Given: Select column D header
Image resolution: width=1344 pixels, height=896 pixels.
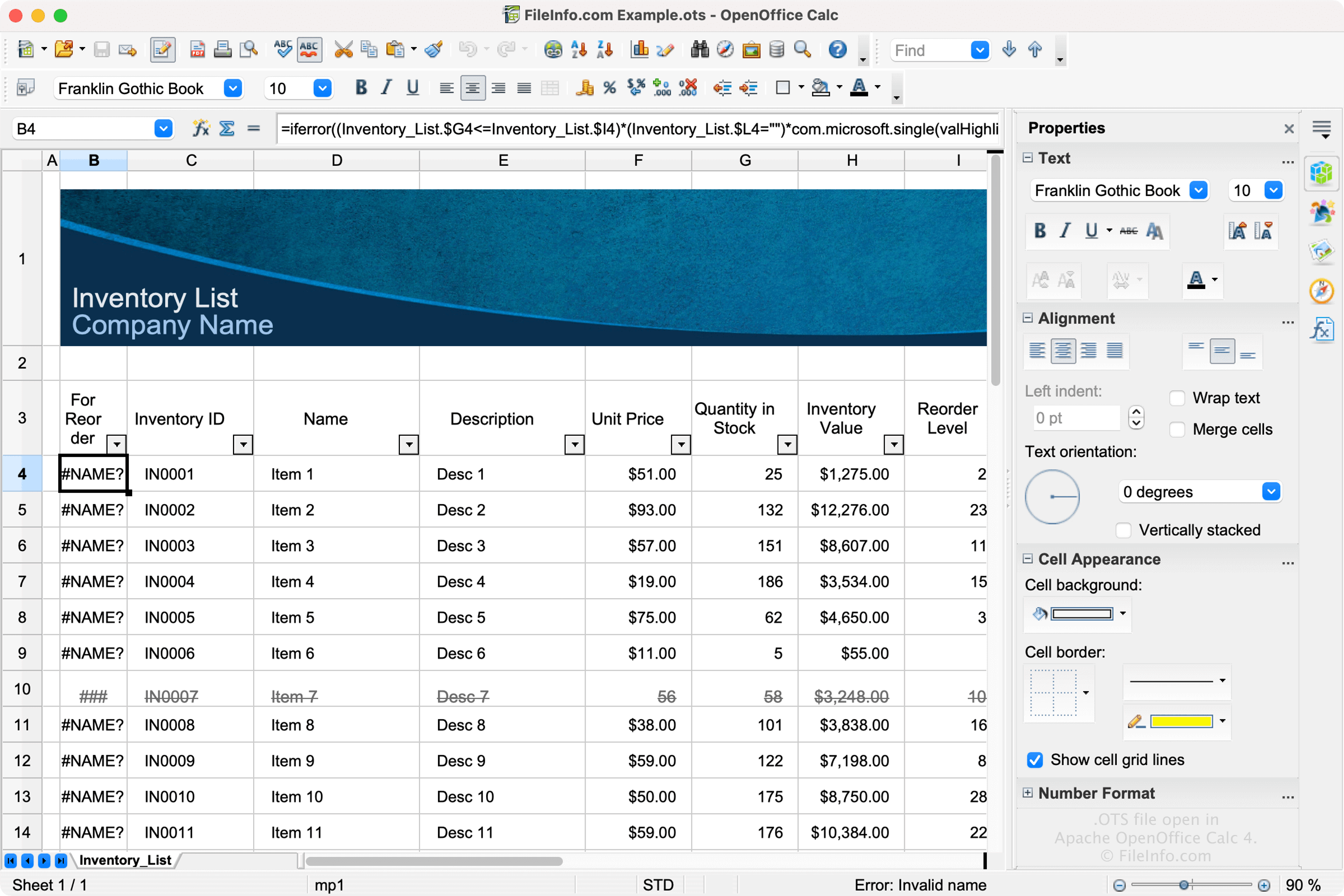Looking at the screenshot, I should point(337,161).
